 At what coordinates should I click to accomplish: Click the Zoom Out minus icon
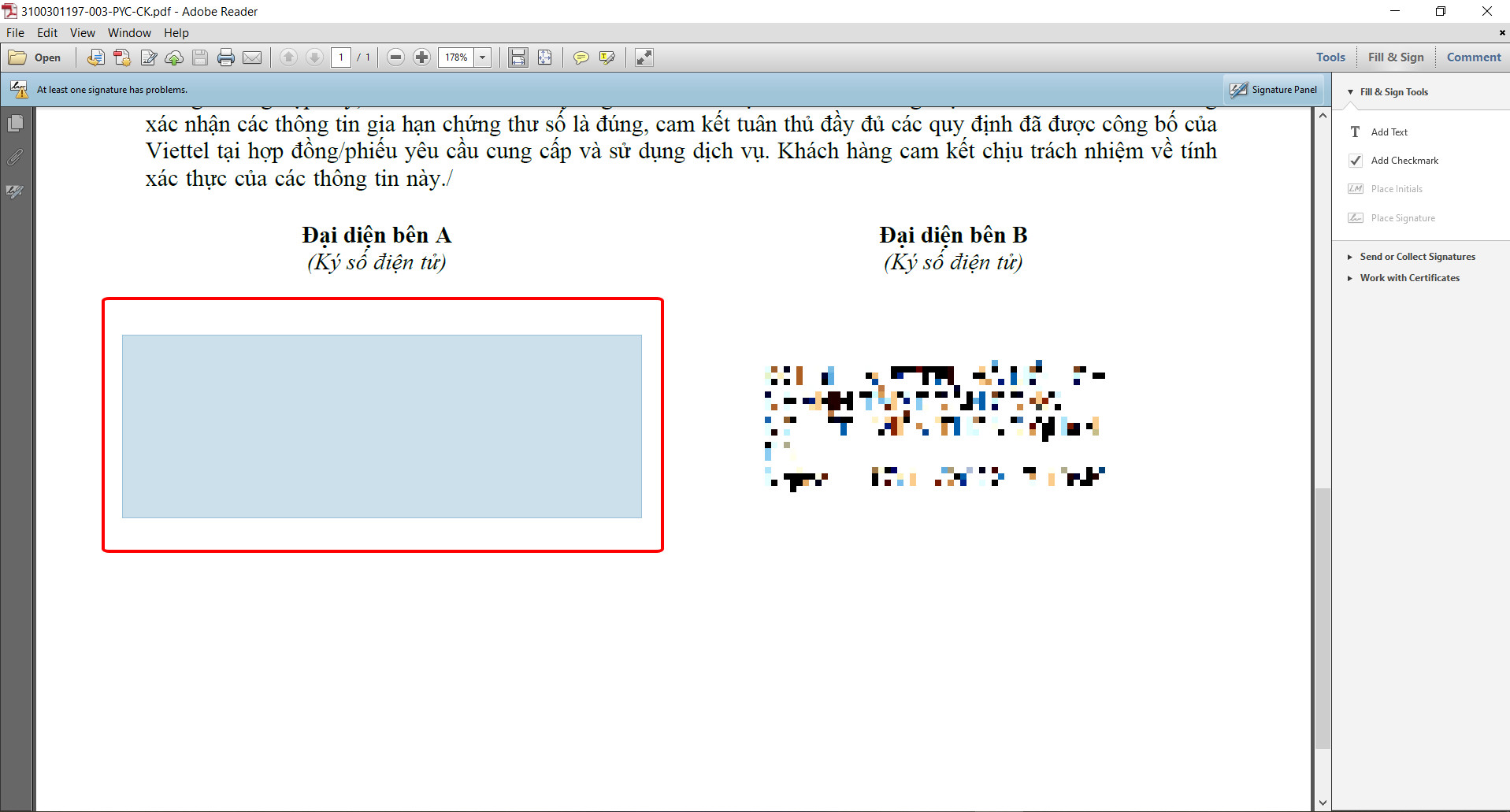tap(396, 57)
